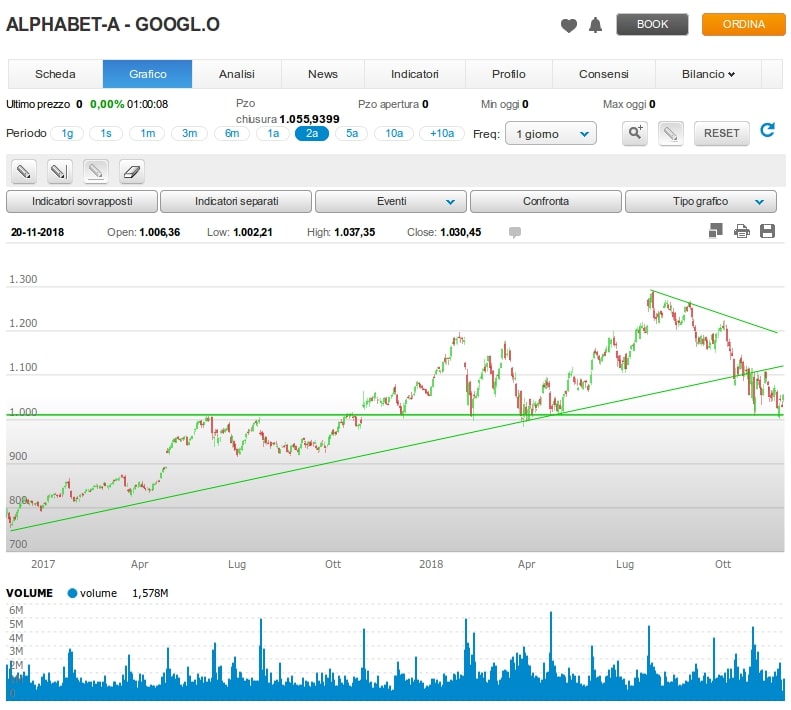
Task: Select the eraser tool
Action: click(132, 172)
